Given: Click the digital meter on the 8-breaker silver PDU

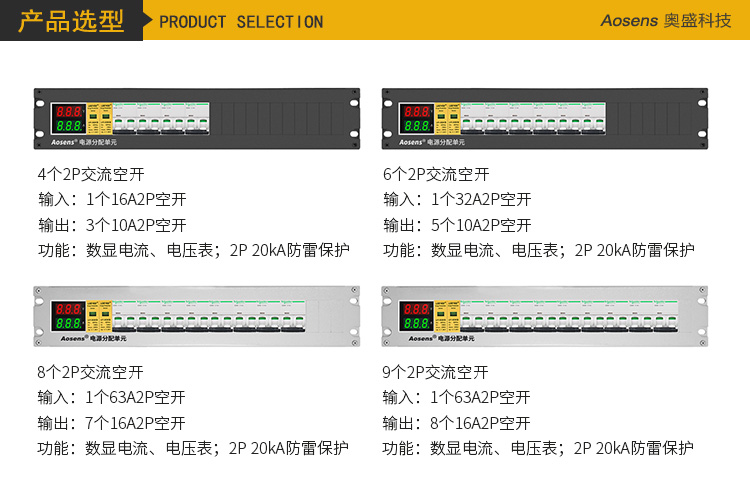Looking at the screenshot, I should click(69, 316).
